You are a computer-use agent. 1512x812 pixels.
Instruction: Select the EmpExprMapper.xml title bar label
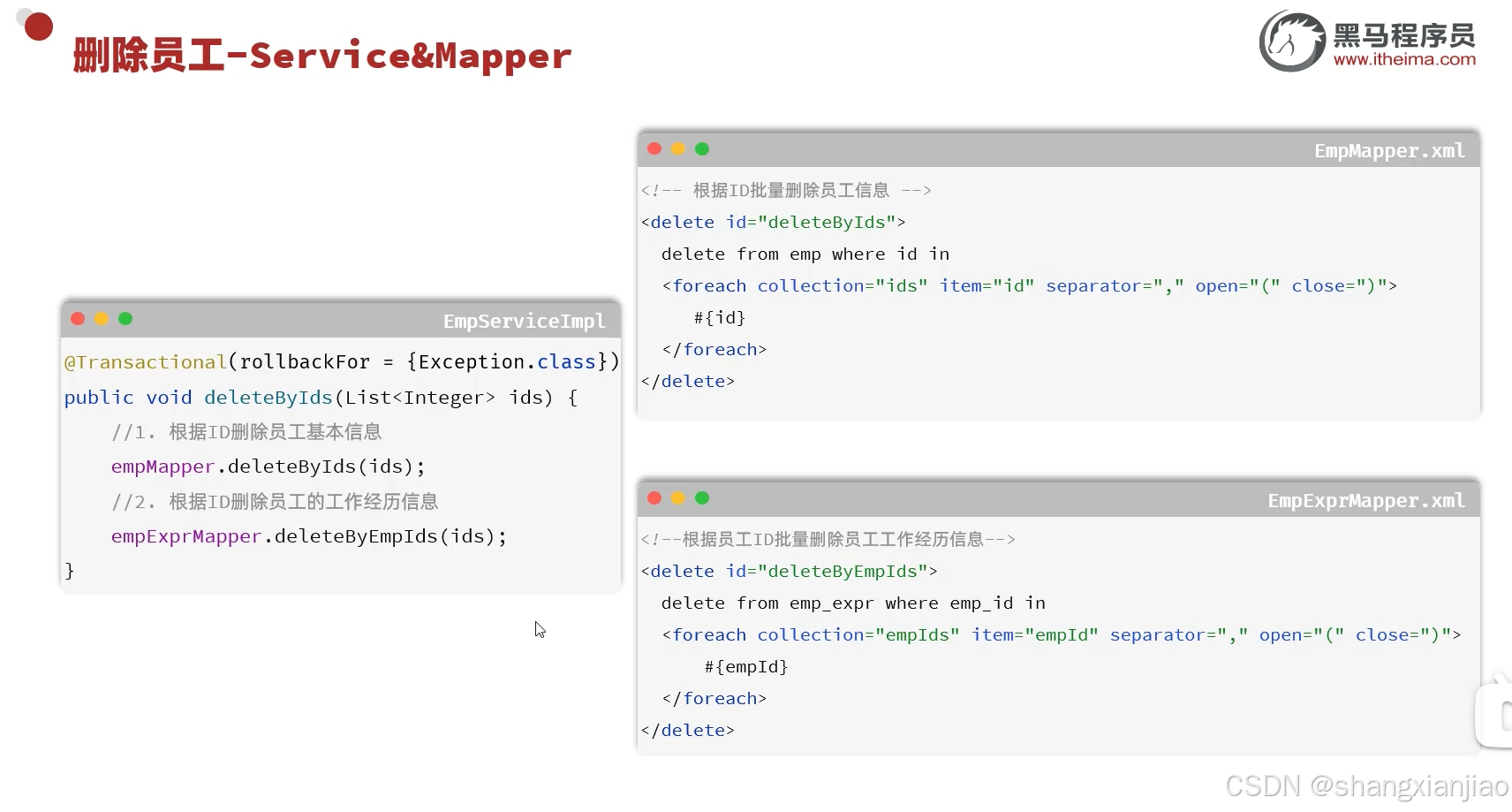pyautogui.click(x=1365, y=500)
